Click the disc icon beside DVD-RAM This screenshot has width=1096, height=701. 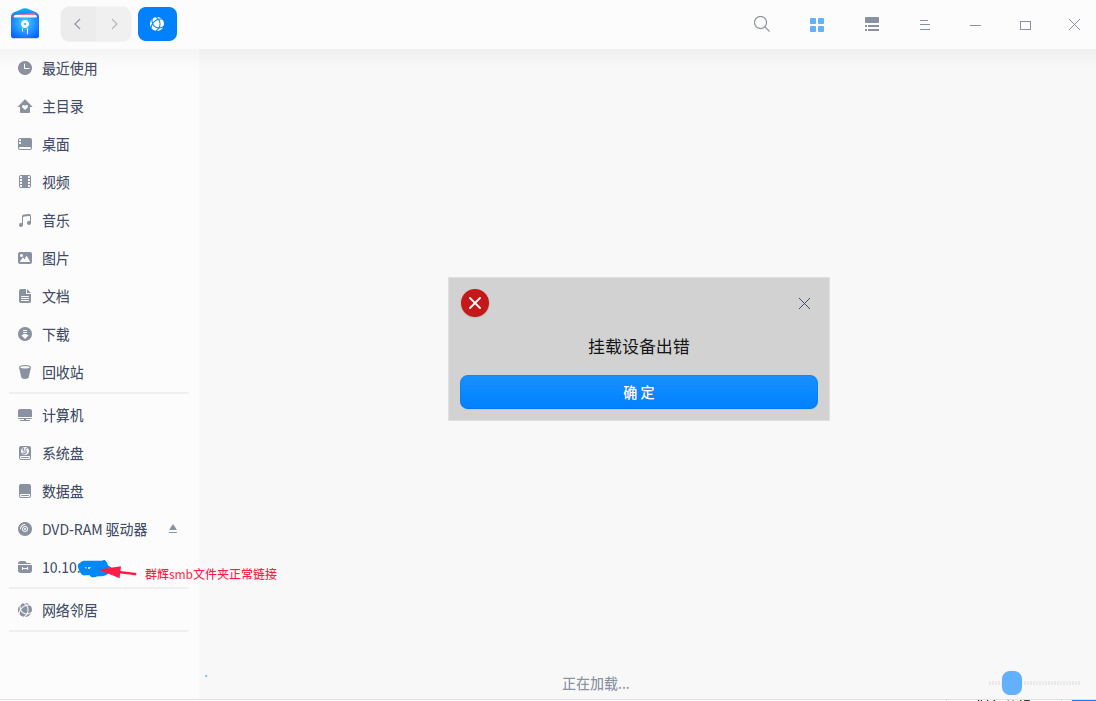point(25,529)
